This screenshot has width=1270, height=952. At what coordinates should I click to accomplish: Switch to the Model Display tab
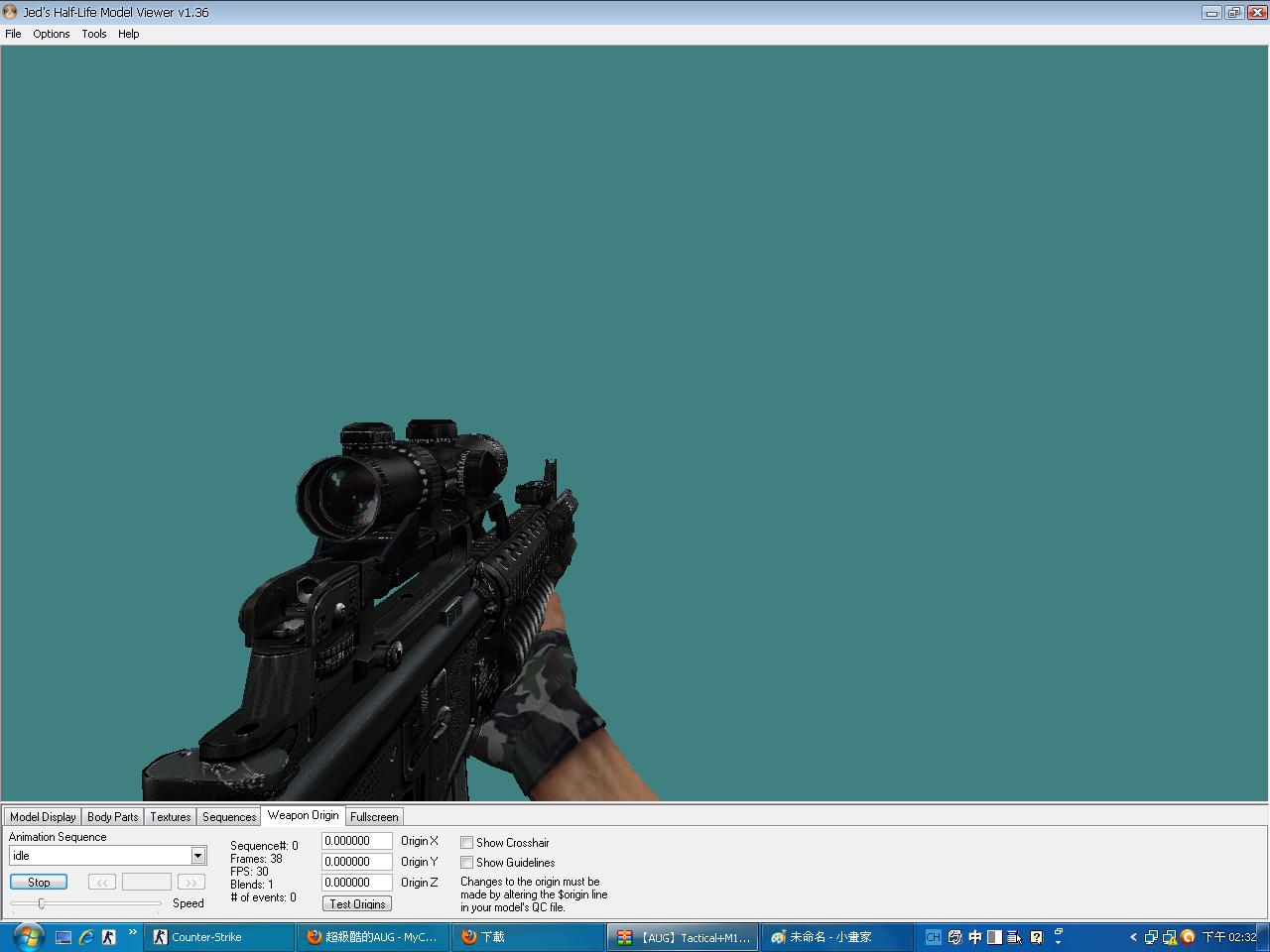tap(43, 817)
